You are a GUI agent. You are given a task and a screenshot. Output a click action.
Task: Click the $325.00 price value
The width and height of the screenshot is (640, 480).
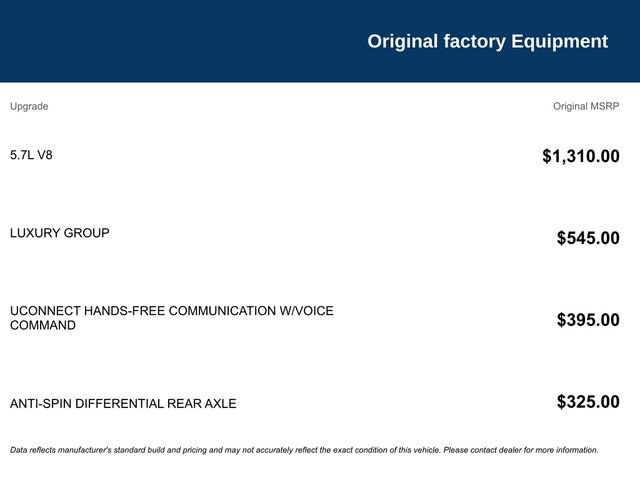588,402
